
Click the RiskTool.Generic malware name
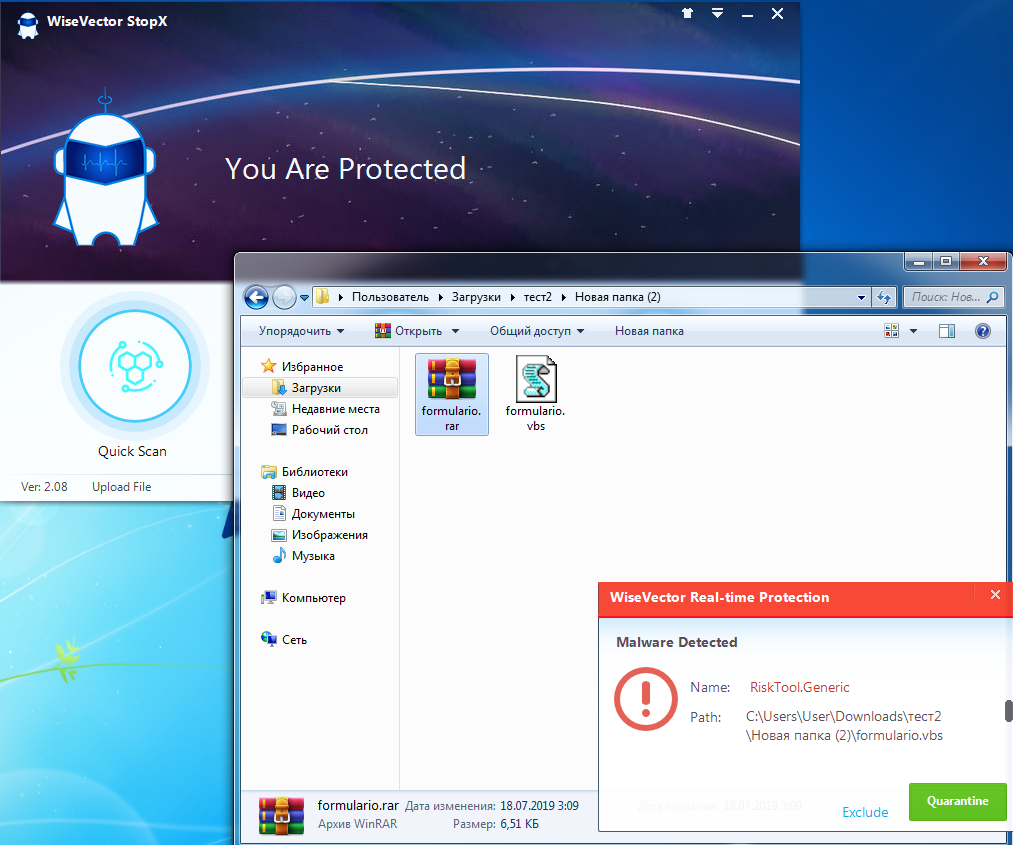(x=799, y=687)
